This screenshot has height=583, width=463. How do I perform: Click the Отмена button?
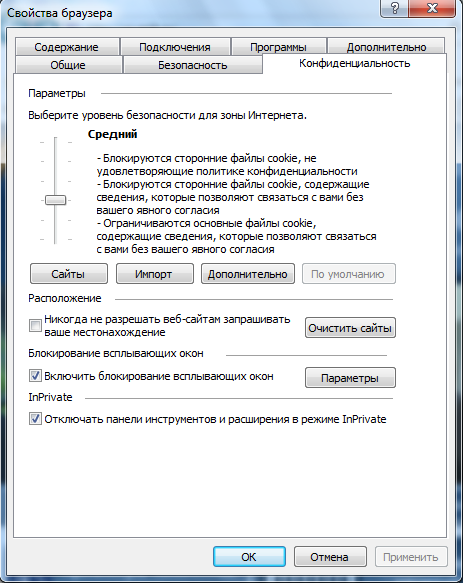click(330, 557)
